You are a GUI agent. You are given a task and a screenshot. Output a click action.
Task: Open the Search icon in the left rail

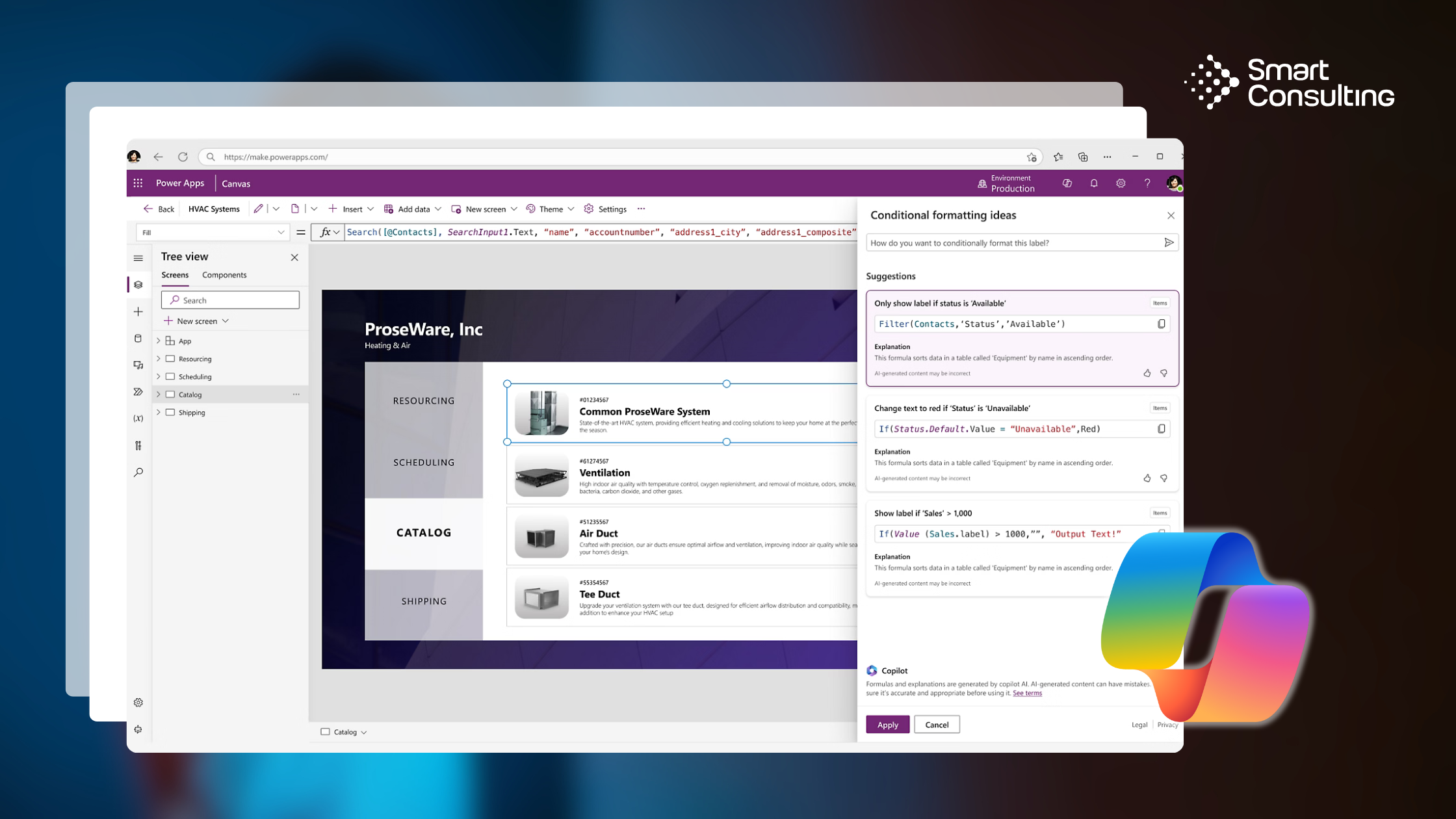click(138, 472)
